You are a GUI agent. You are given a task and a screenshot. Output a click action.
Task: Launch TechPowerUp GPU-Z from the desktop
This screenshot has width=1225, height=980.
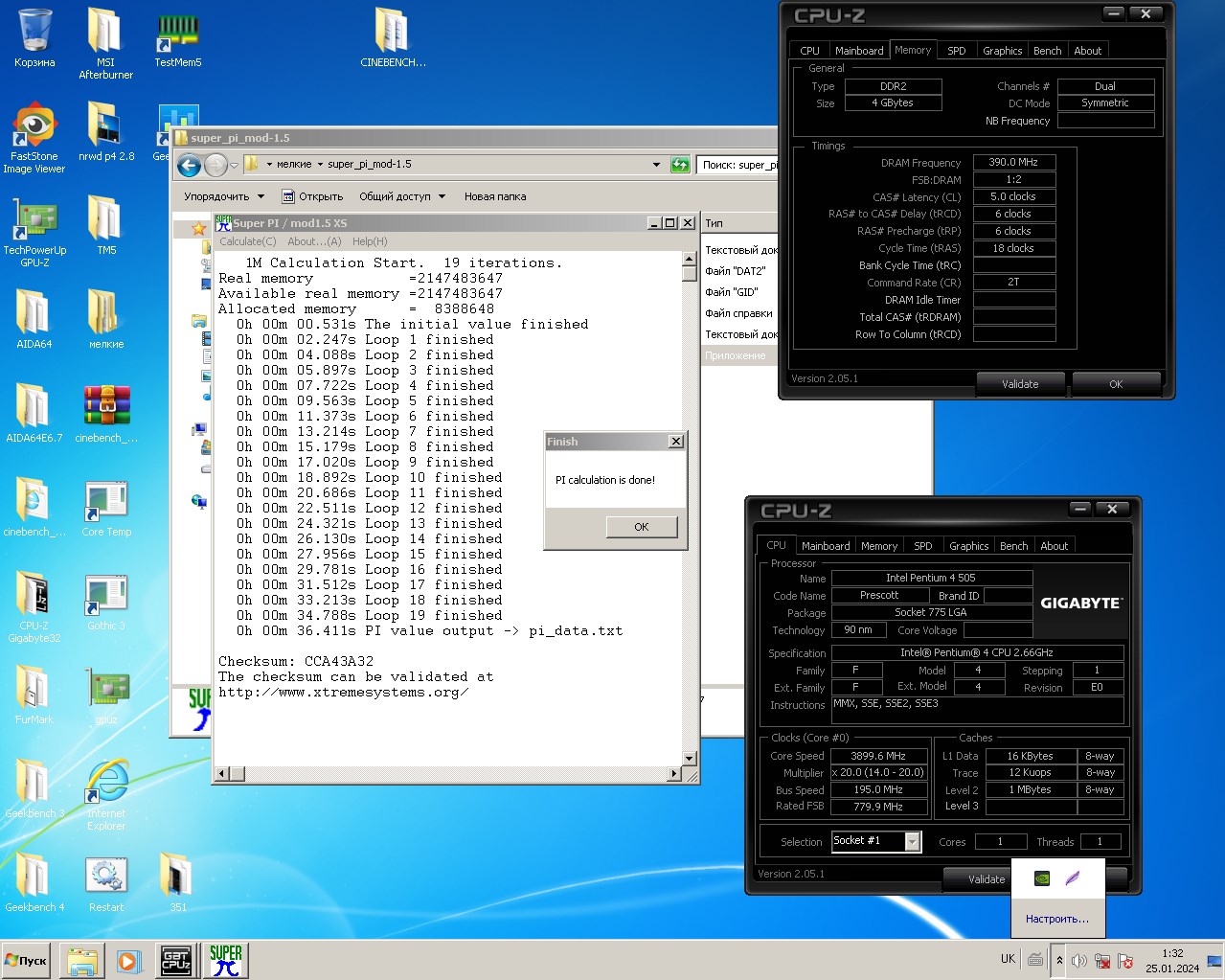click(x=34, y=231)
